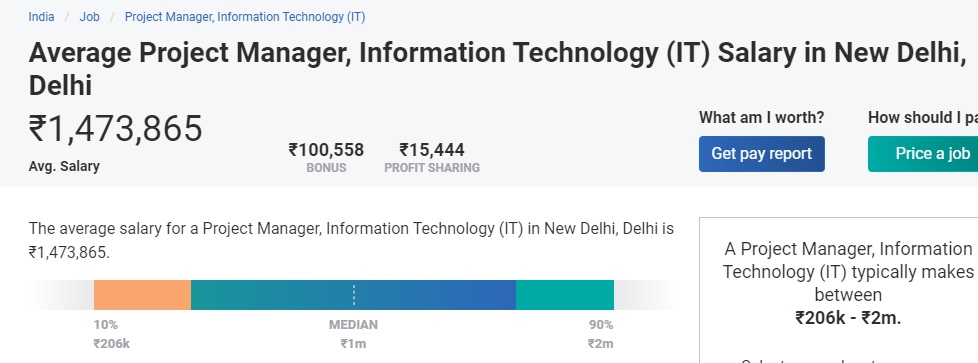
Task: Click the ₹206k - ₹2m range in card
Action: click(848, 318)
